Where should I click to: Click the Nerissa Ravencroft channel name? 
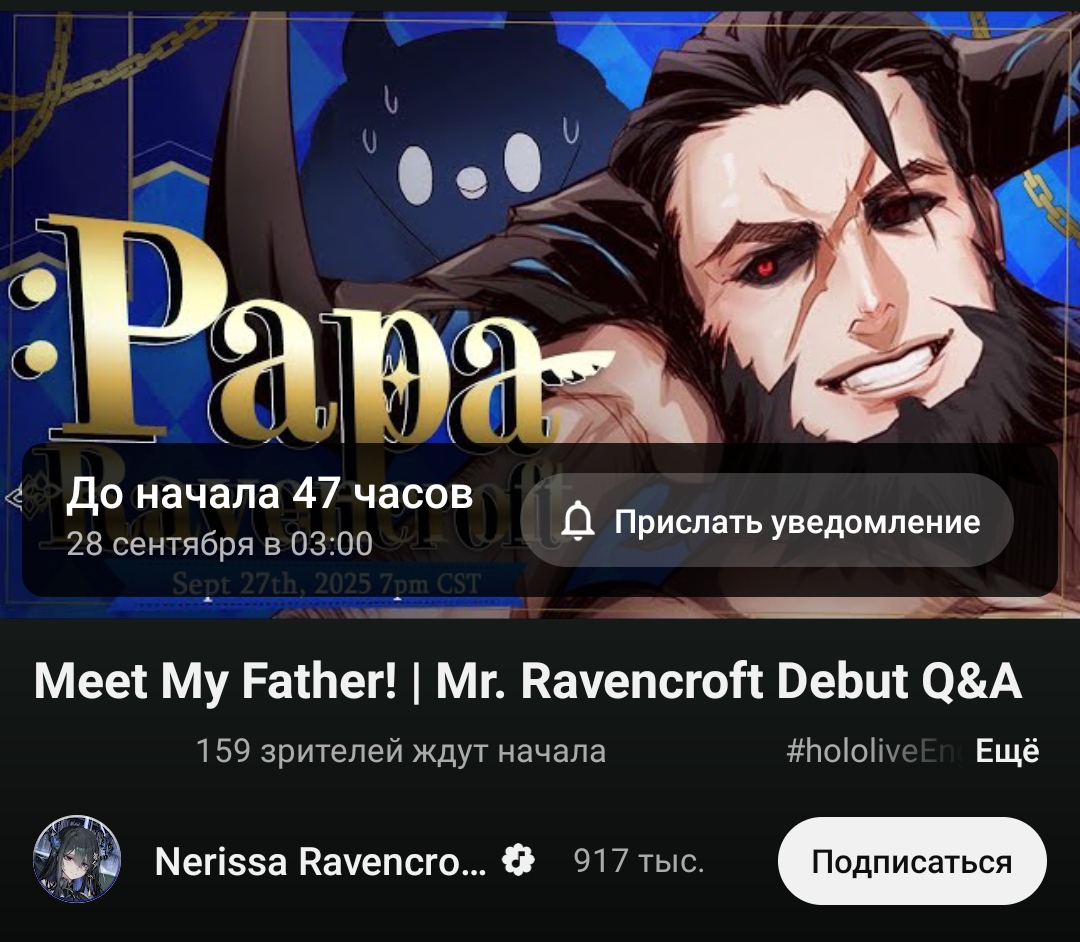pos(321,861)
